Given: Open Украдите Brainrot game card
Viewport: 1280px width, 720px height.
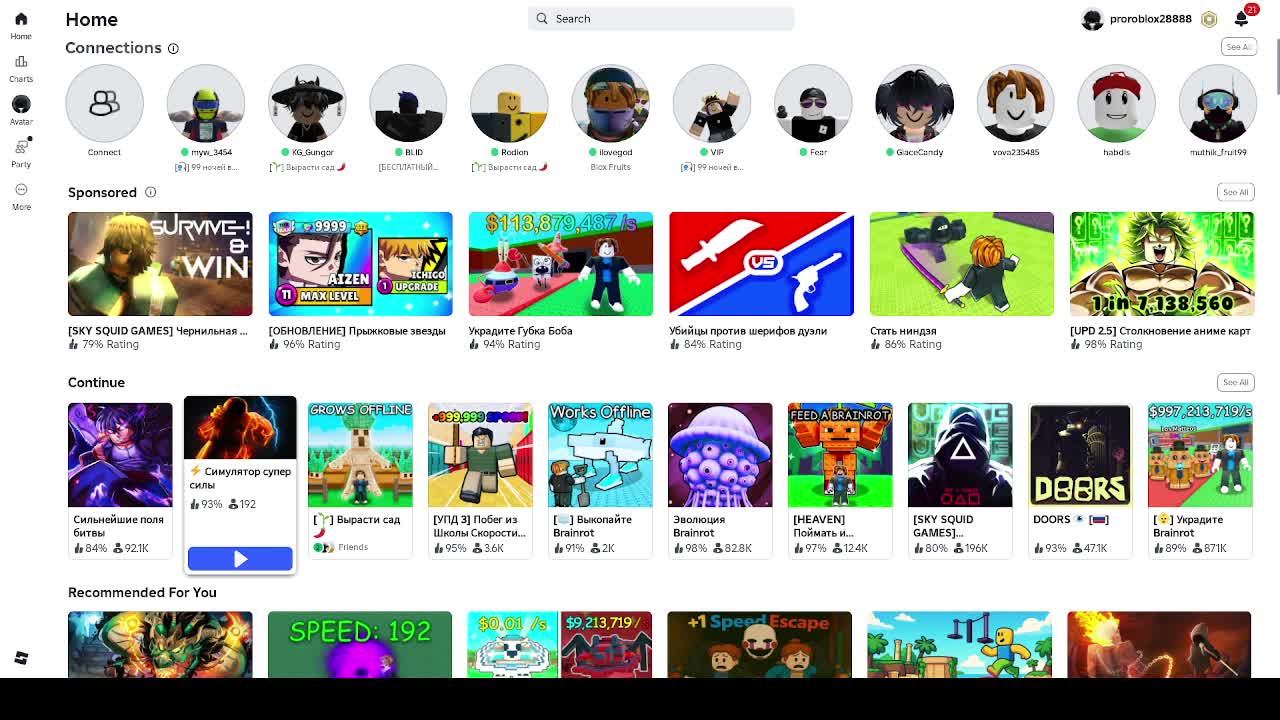Looking at the screenshot, I should click(x=1200, y=480).
